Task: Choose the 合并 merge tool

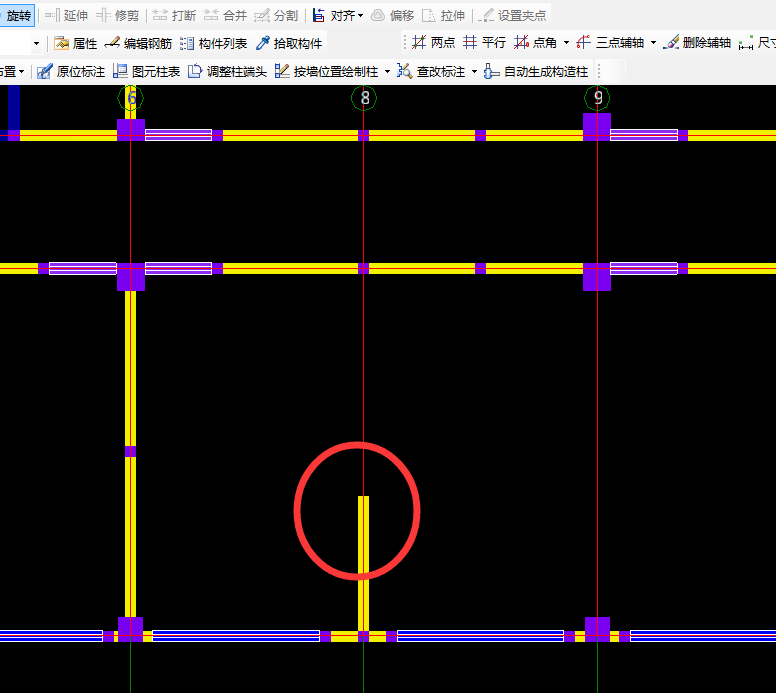Action: click(x=225, y=16)
